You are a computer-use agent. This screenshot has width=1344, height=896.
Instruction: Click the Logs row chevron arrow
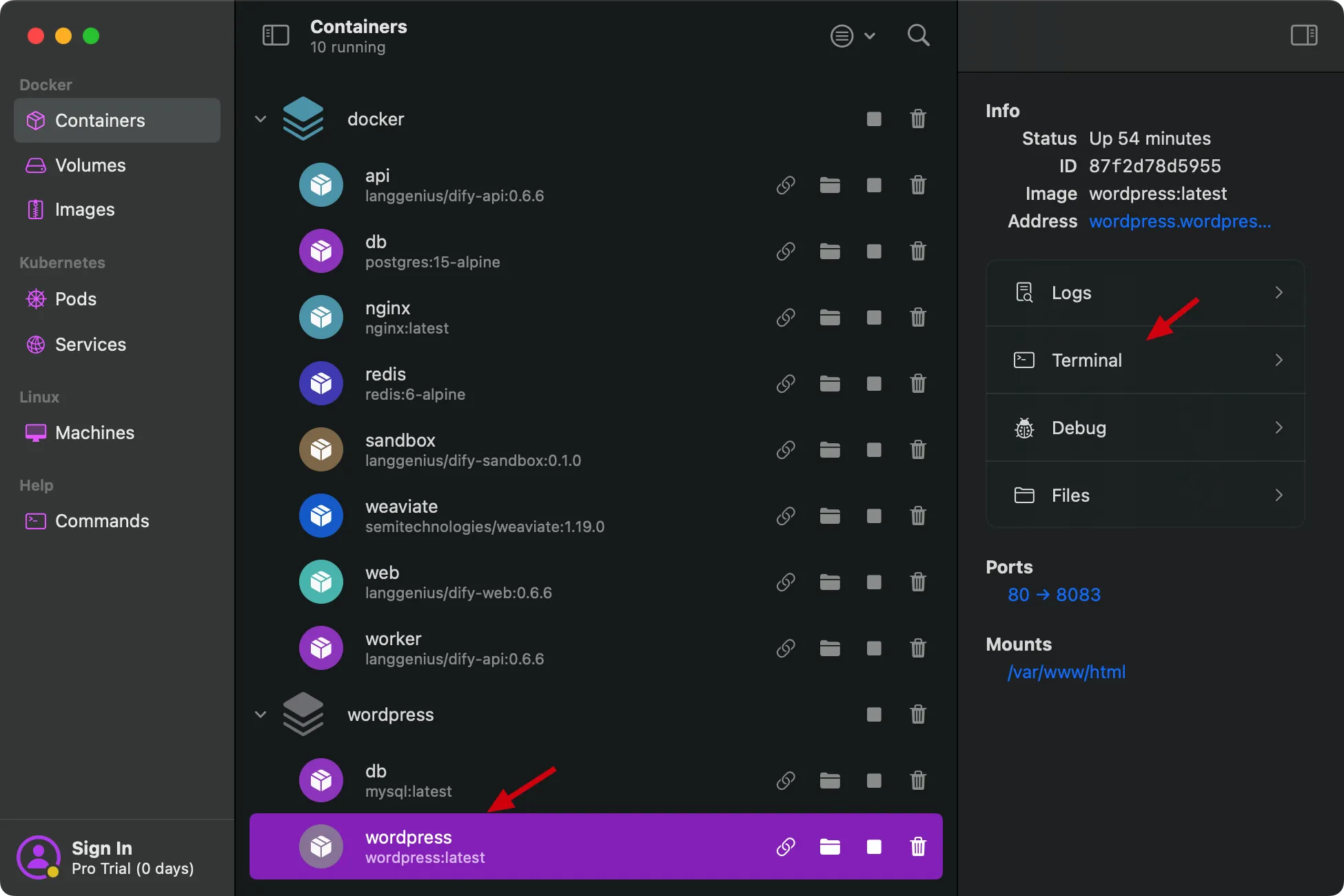coord(1279,293)
